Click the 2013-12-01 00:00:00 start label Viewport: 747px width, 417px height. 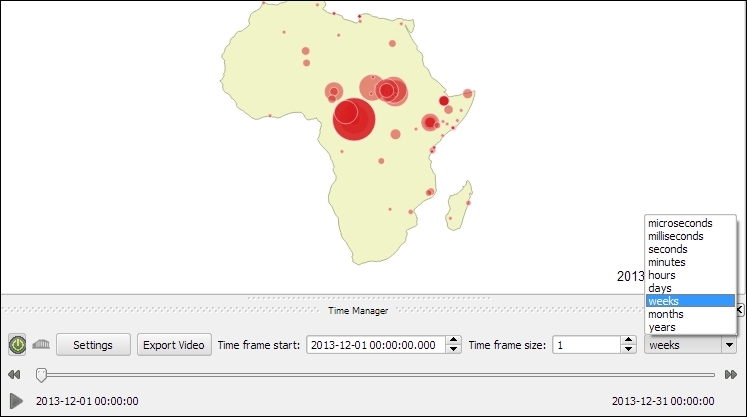click(x=87, y=401)
